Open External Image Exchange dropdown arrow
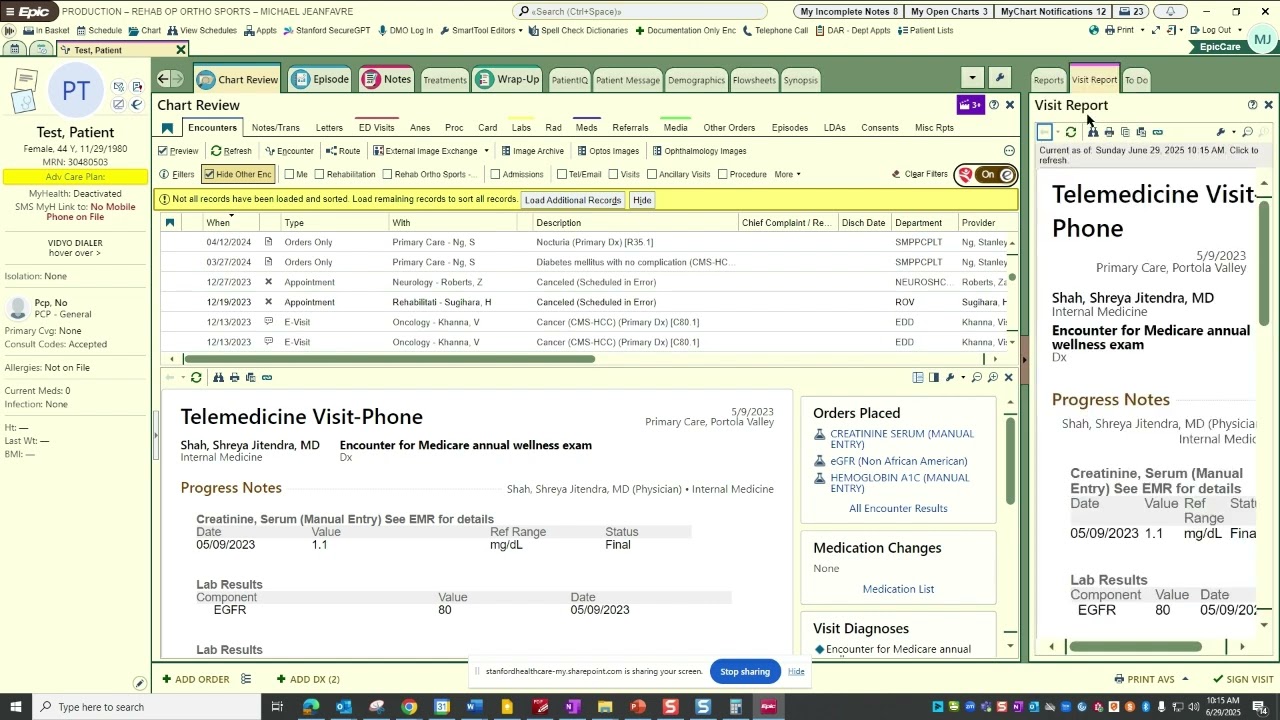Image resolution: width=1280 pixels, height=720 pixels. click(486, 151)
